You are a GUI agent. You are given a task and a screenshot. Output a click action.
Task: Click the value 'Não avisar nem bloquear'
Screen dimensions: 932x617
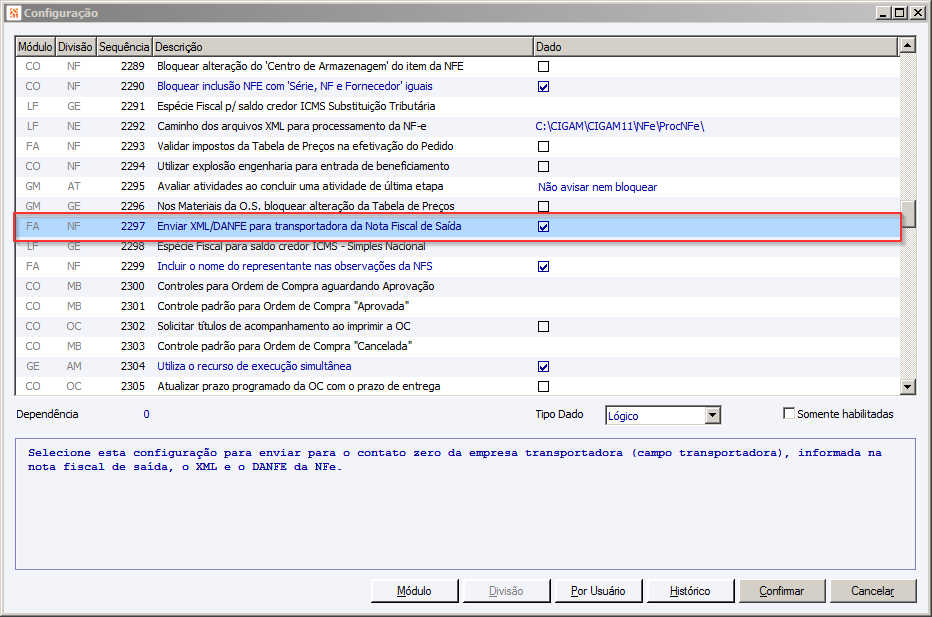(597, 187)
